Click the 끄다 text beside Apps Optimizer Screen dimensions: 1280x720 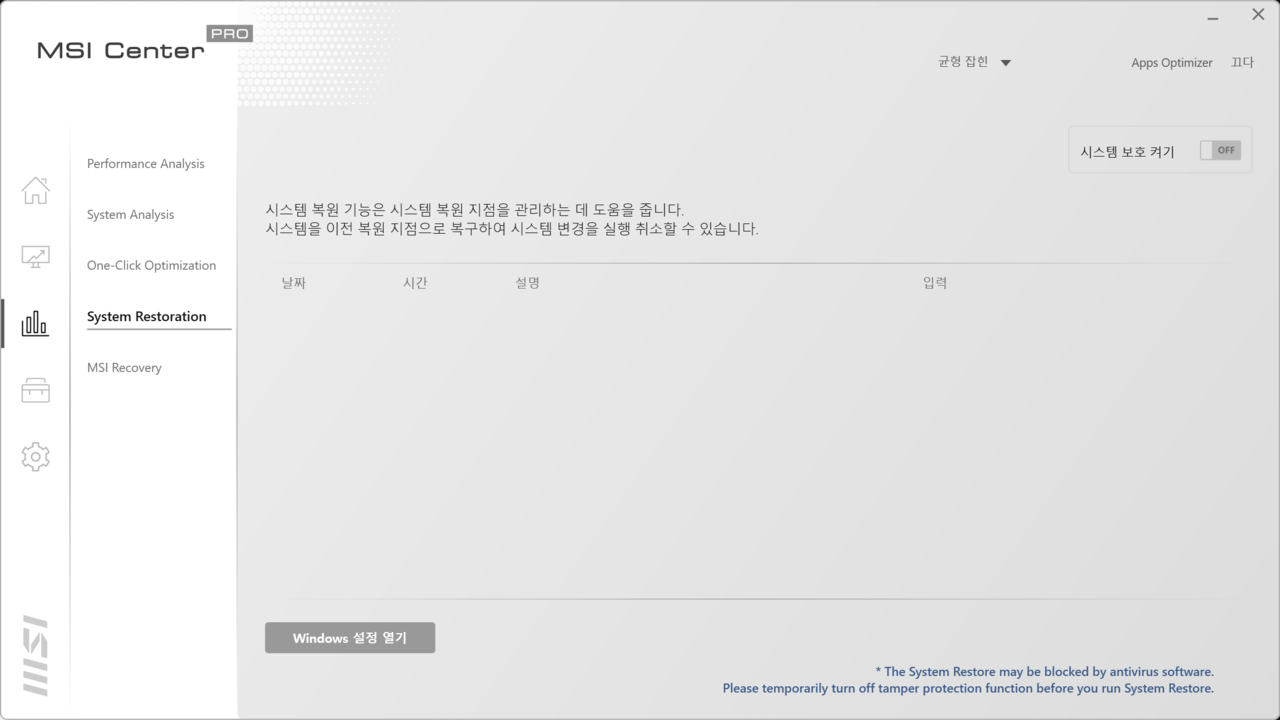pos(1242,63)
